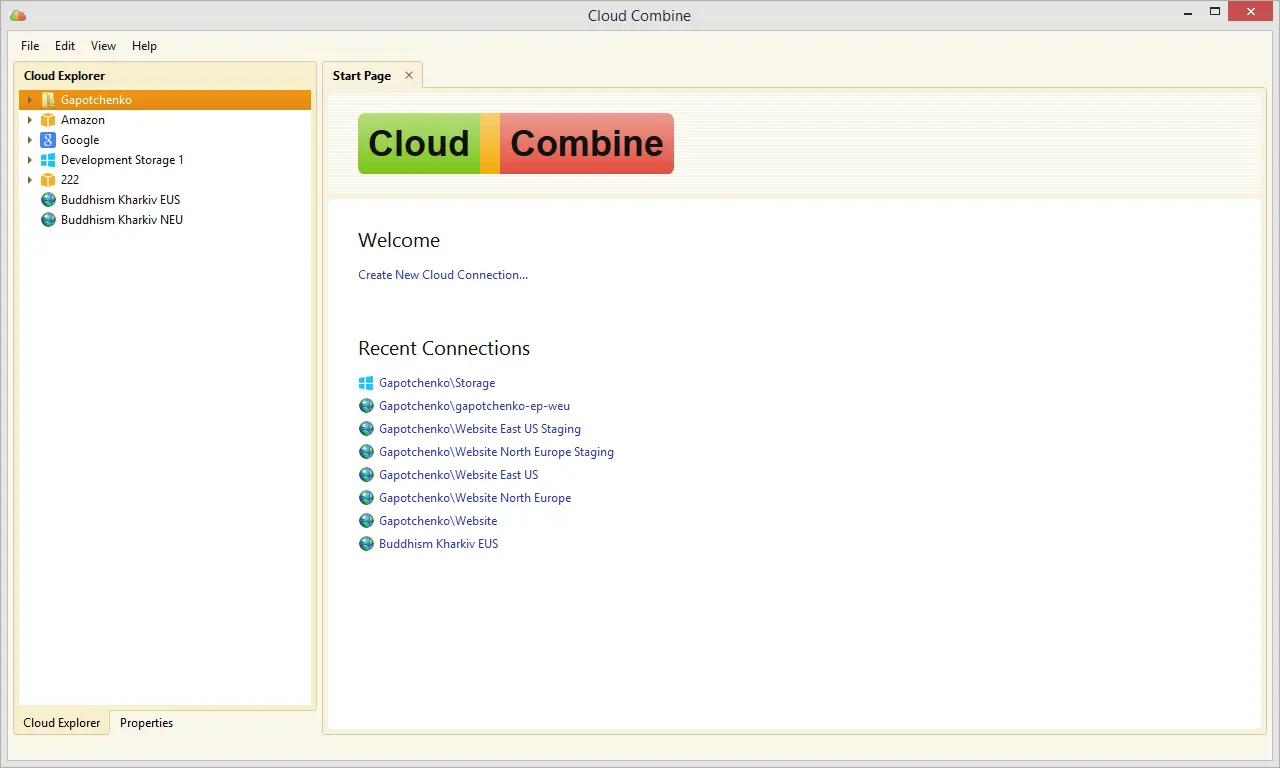Viewport: 1280px width, 768px height.
Task: Switch to the Properties tab
Action: coord(146,723)
